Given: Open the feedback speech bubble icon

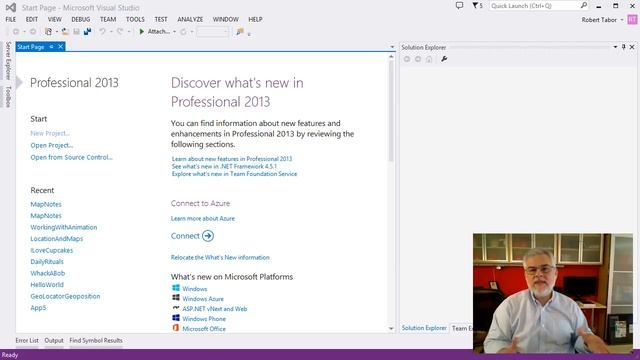Looking at the screenshot, I should click(460, 6).
